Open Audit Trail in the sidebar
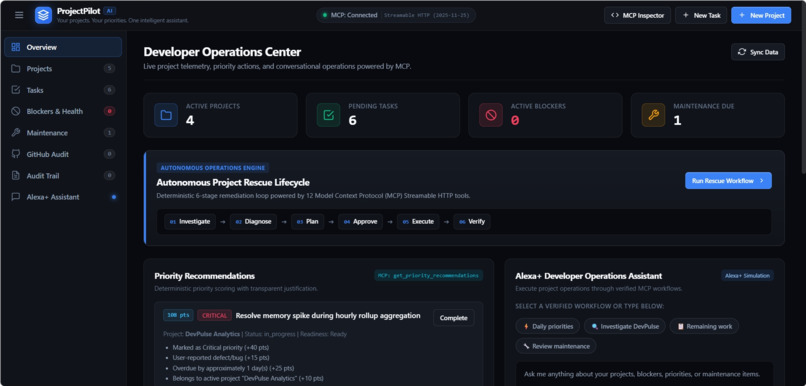The height and width of the screenshot is (386, 806). [63, 176]
